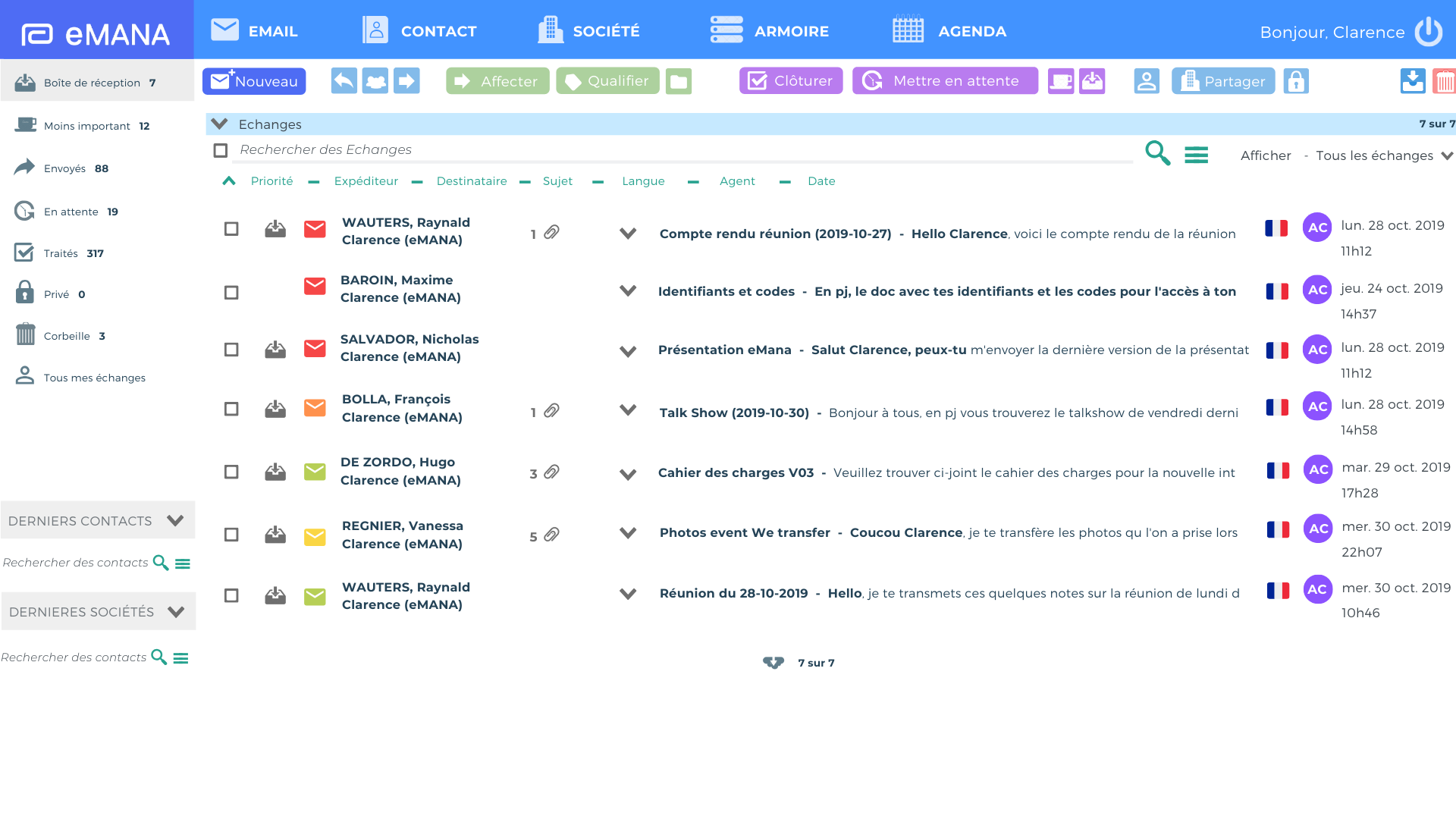Collapse the DERNIERS CONTACTS section

pos(175,521)
